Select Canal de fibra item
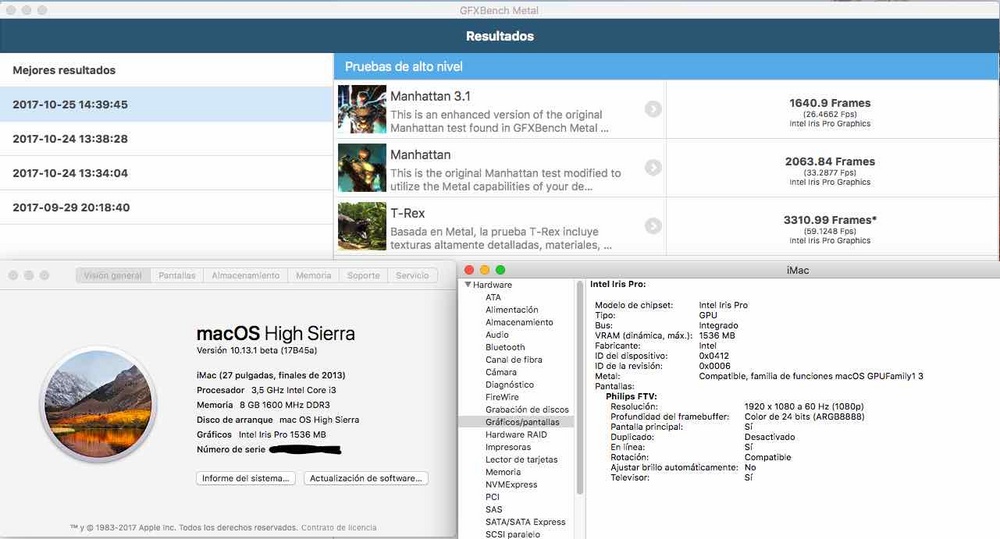1000x539 pixels. point(513,360)
